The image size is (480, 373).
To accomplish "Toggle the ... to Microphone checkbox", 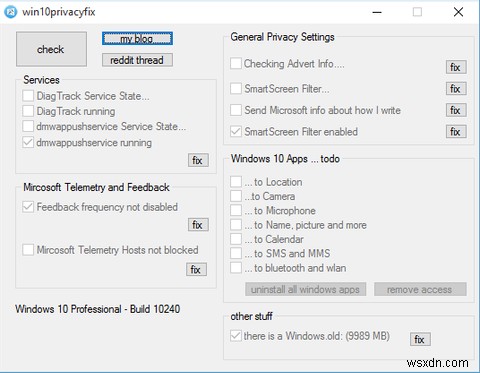I will coord(236,211).
